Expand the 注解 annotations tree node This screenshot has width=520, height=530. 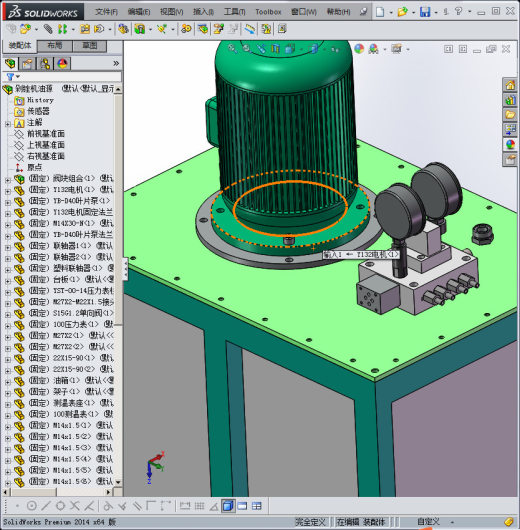click(x=8, y=124)
